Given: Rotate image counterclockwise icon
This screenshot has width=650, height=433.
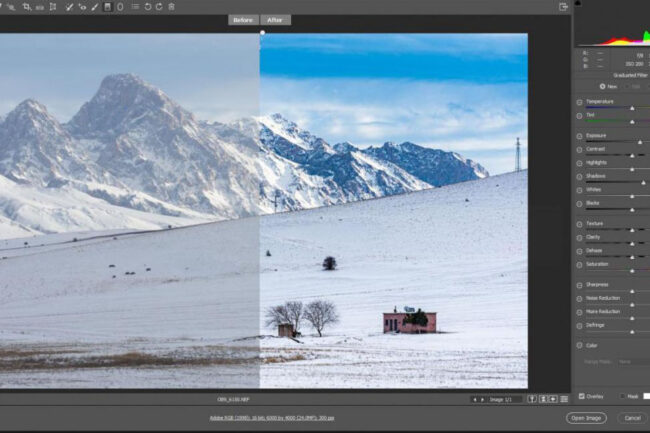Looking at the screenshot, I should point(147,7).
